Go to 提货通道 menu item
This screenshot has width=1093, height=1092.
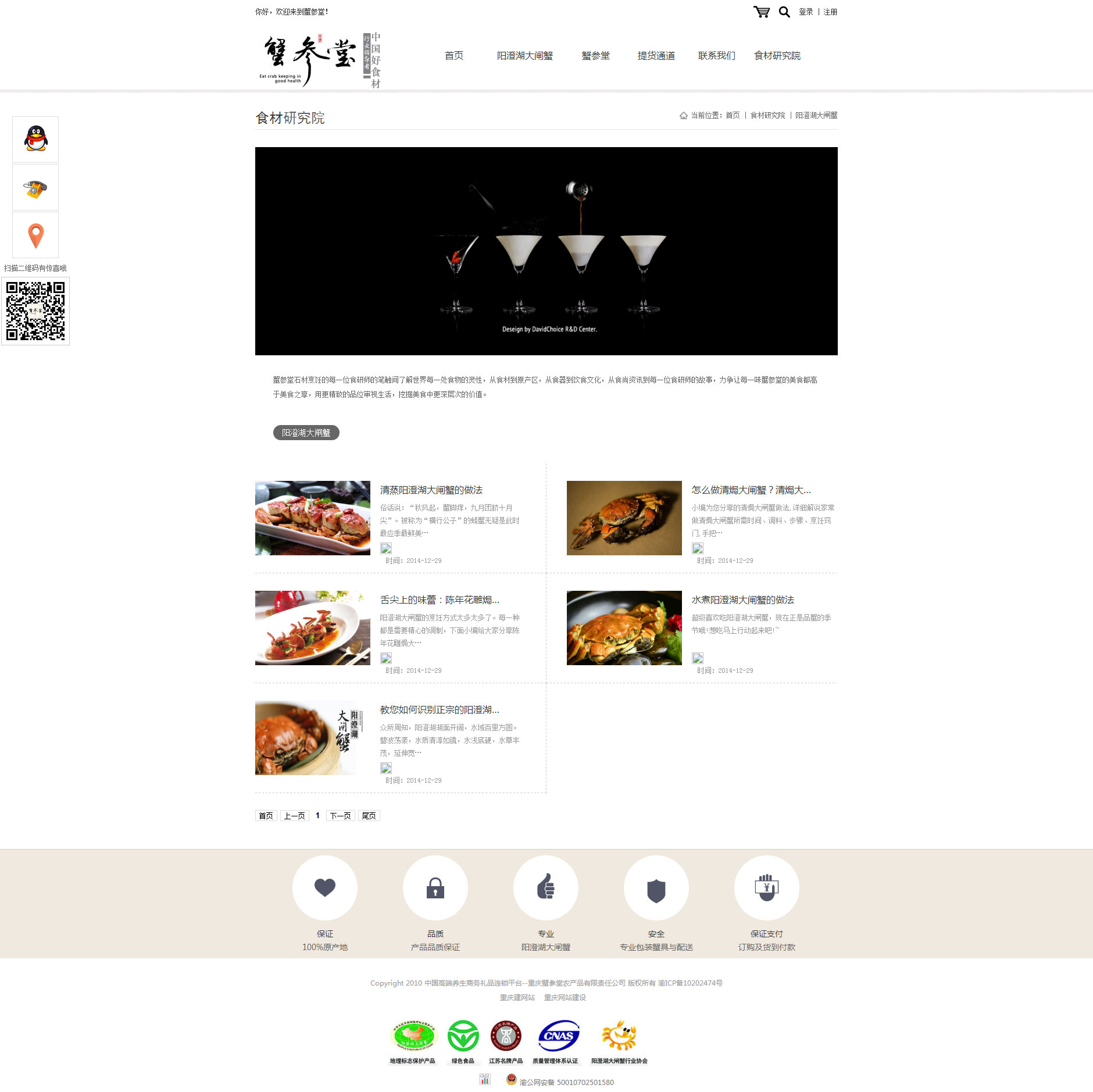(x=656, y=56)
